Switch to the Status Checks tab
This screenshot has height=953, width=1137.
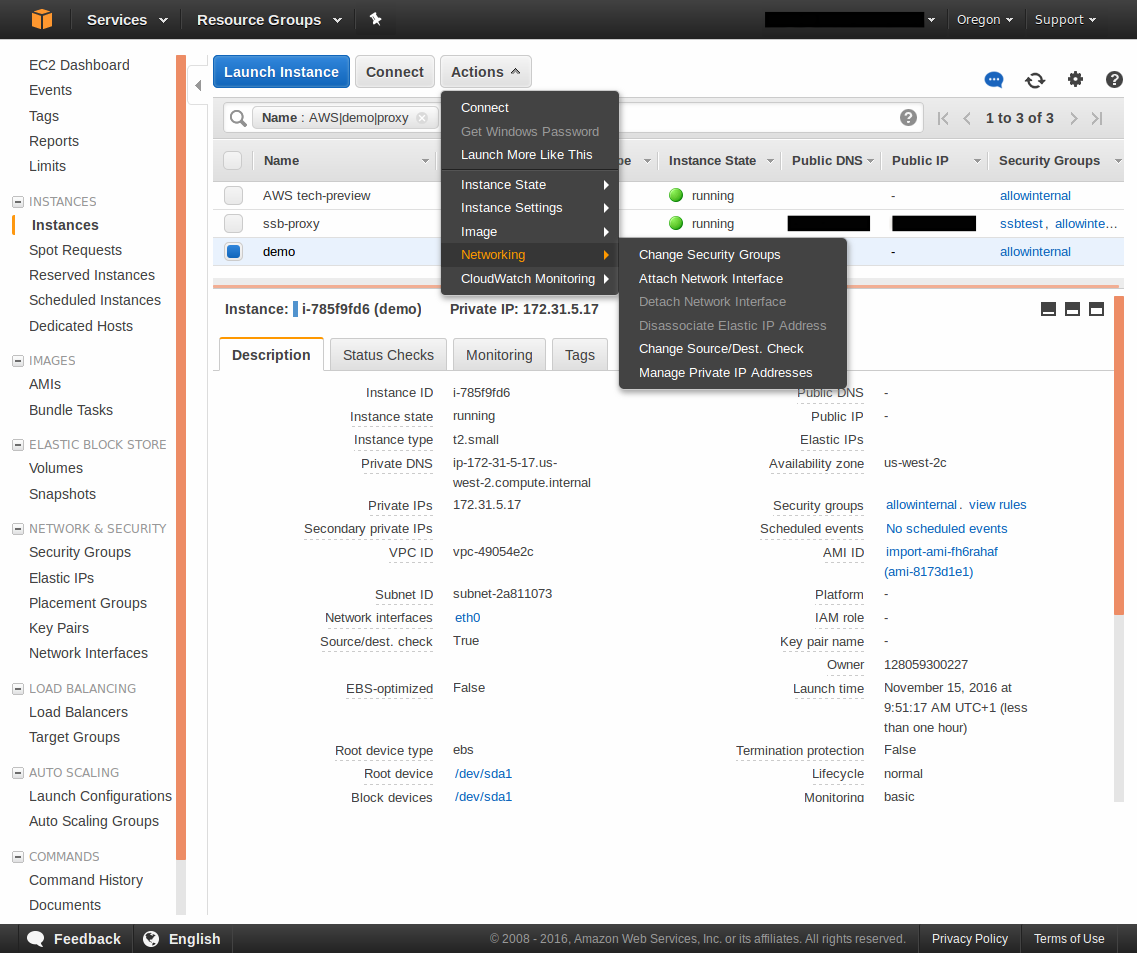(388, 355)
